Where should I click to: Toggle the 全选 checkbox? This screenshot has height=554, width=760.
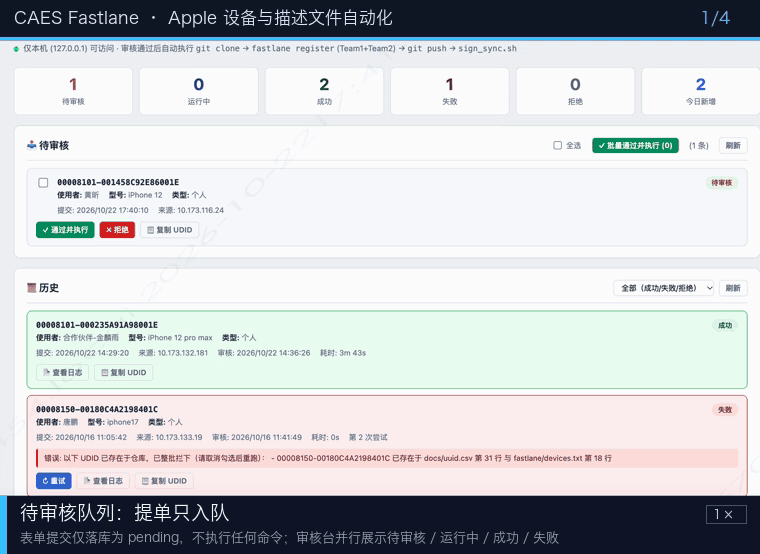pos(557,145)
